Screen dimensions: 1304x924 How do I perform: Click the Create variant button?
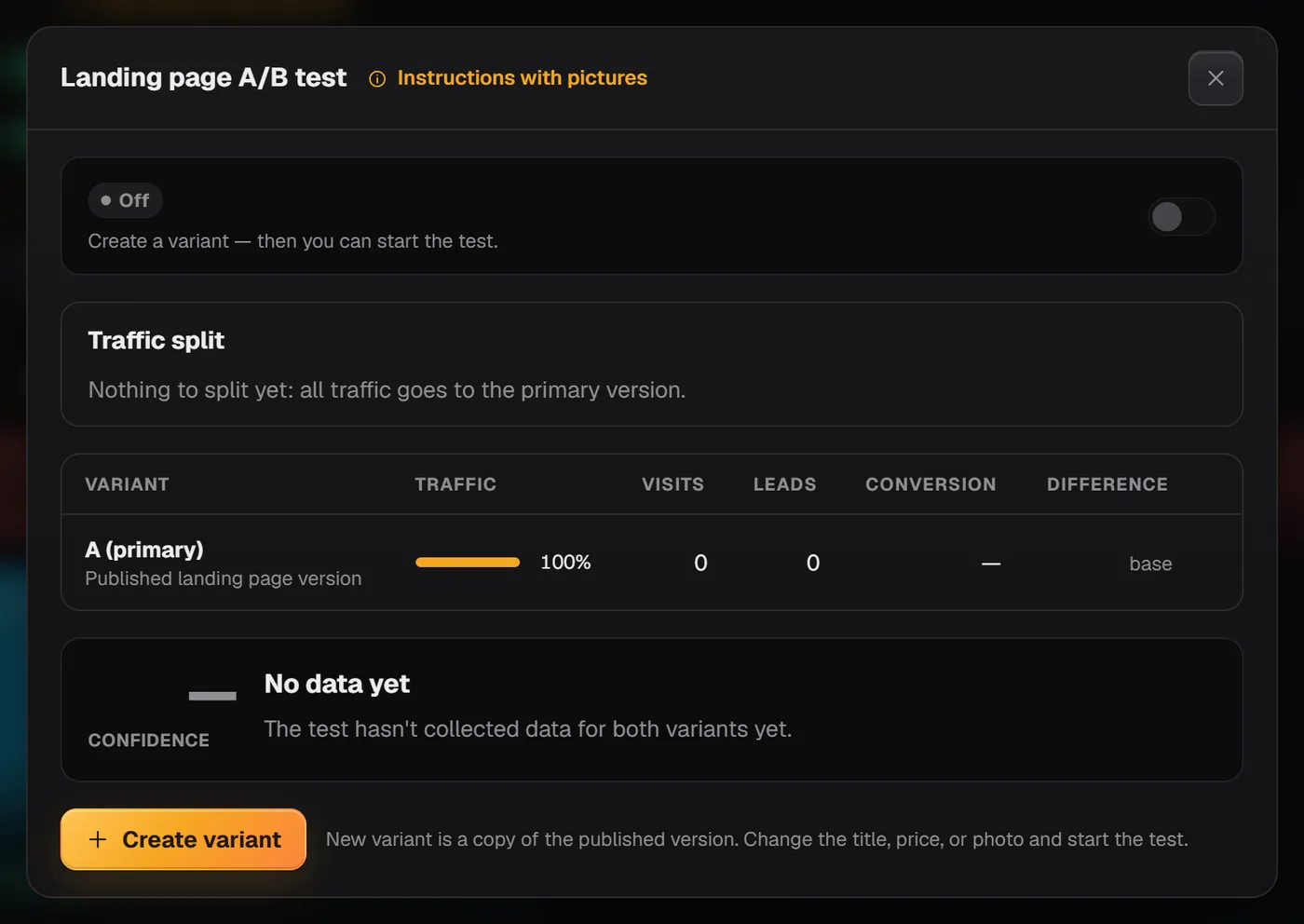pyautogui.click(x=183, y=839)
